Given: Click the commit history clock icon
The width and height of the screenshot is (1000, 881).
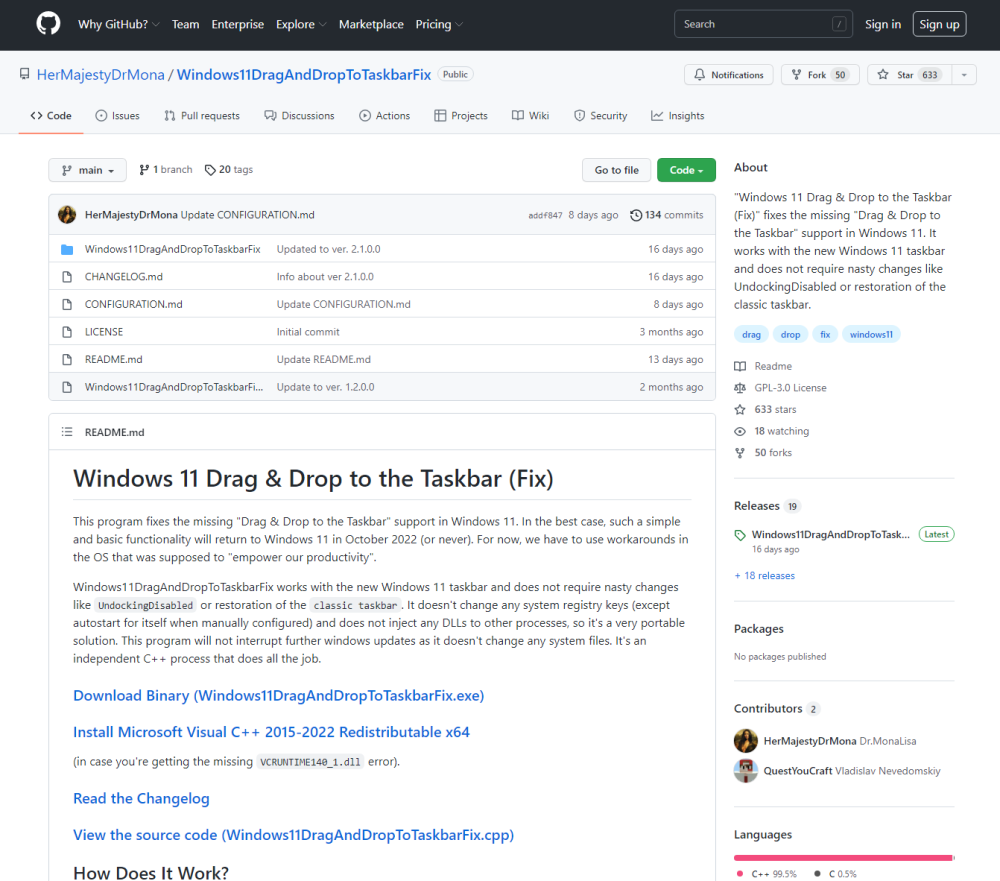Looking at the screenshot, I should tap(637, 215).
